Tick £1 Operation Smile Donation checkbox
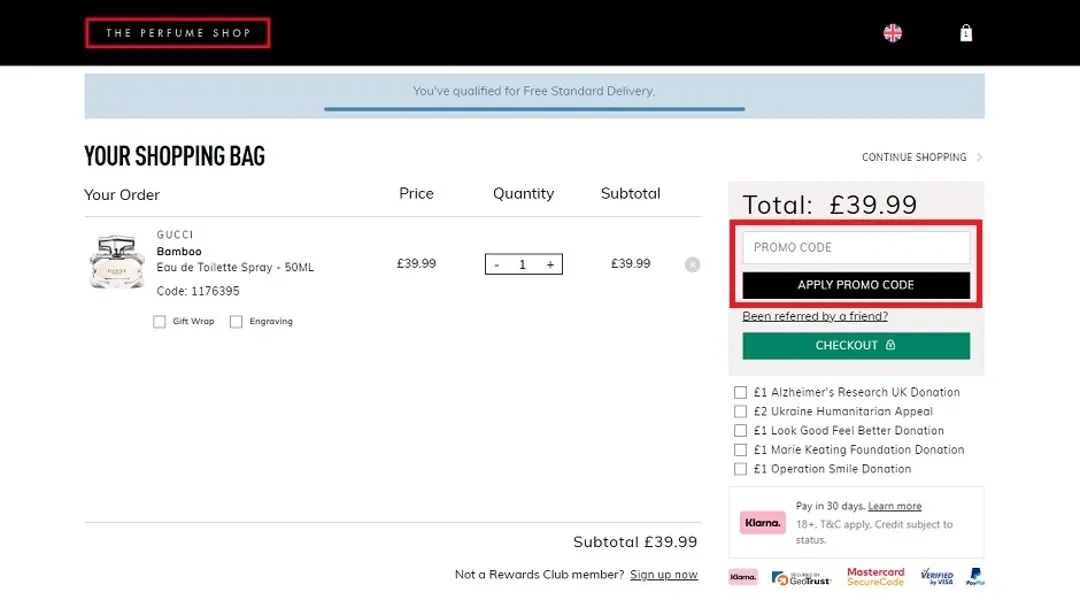Viewport: 1080px width, 600px height. click(x=740, y=469)
